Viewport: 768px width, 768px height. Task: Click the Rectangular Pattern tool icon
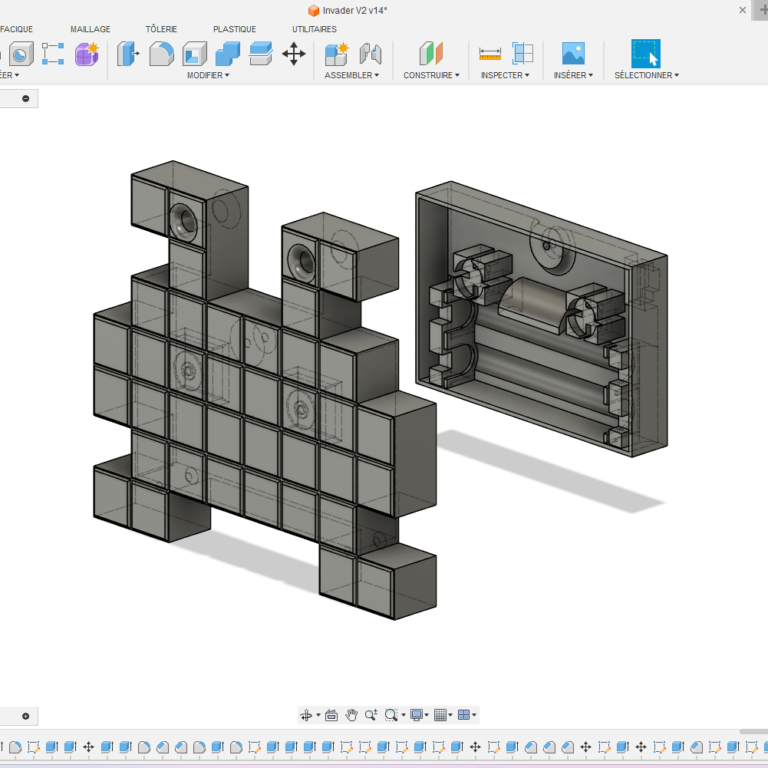(x=53, y=54)
